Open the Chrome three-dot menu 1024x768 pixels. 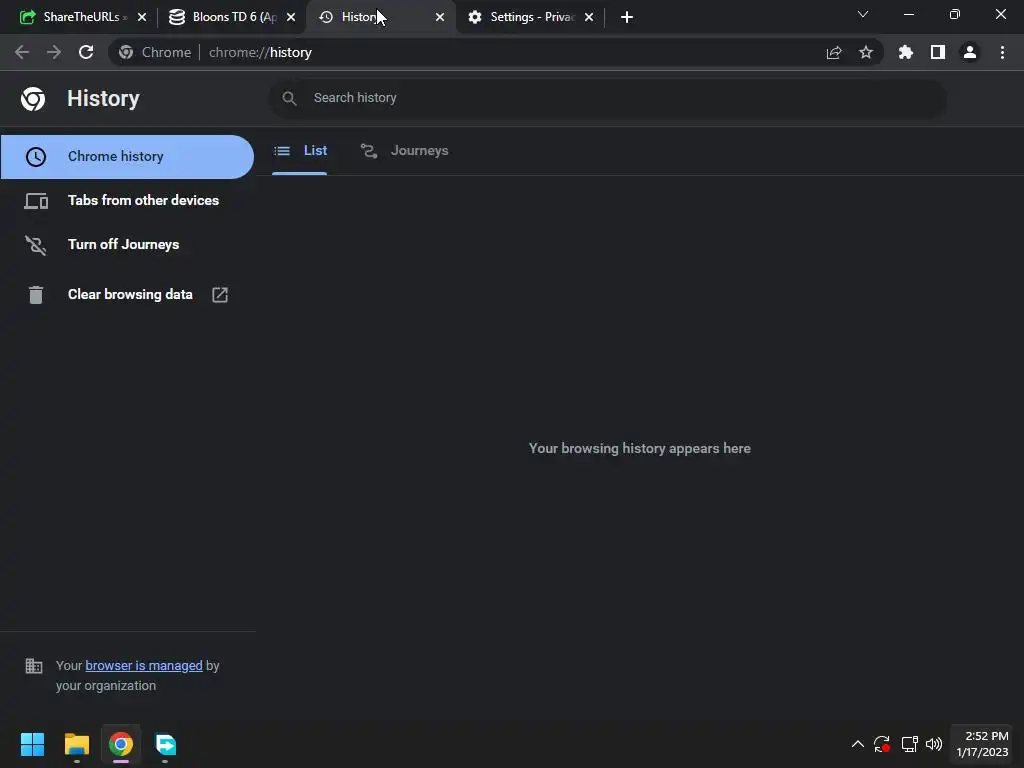click(x=1002, y=52)
